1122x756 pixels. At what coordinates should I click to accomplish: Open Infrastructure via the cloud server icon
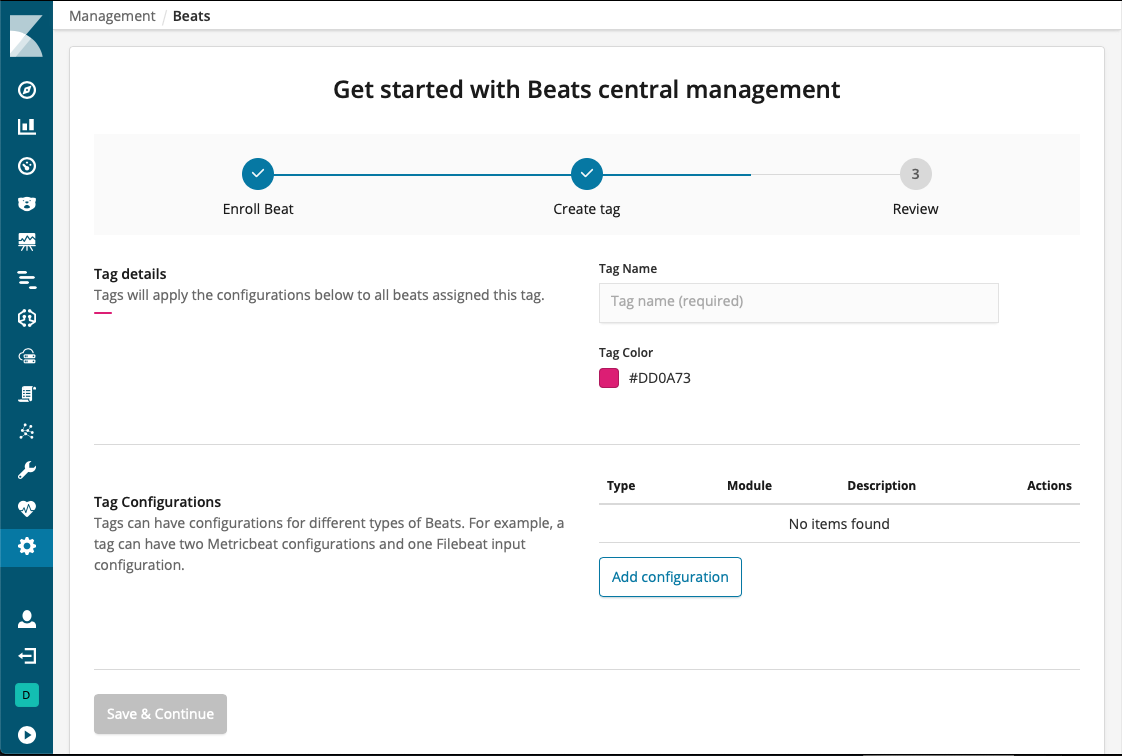click(26, 356)
